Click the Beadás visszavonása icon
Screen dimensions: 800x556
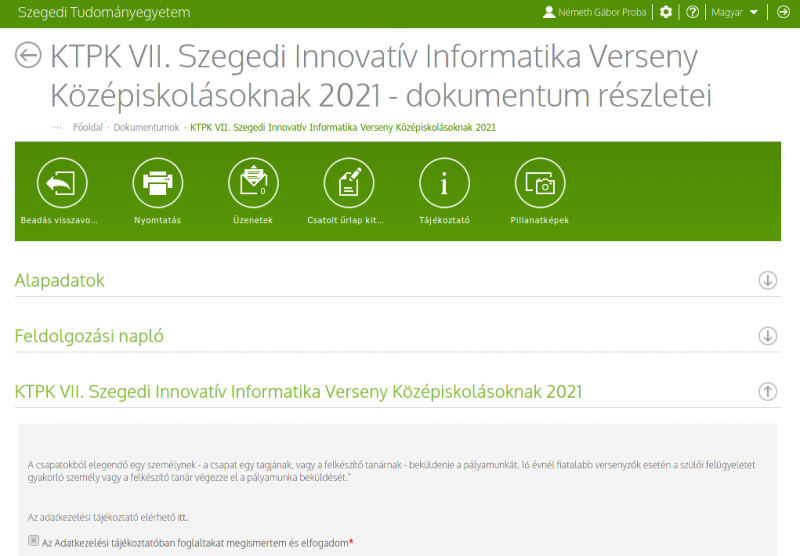tap(62, 184)
